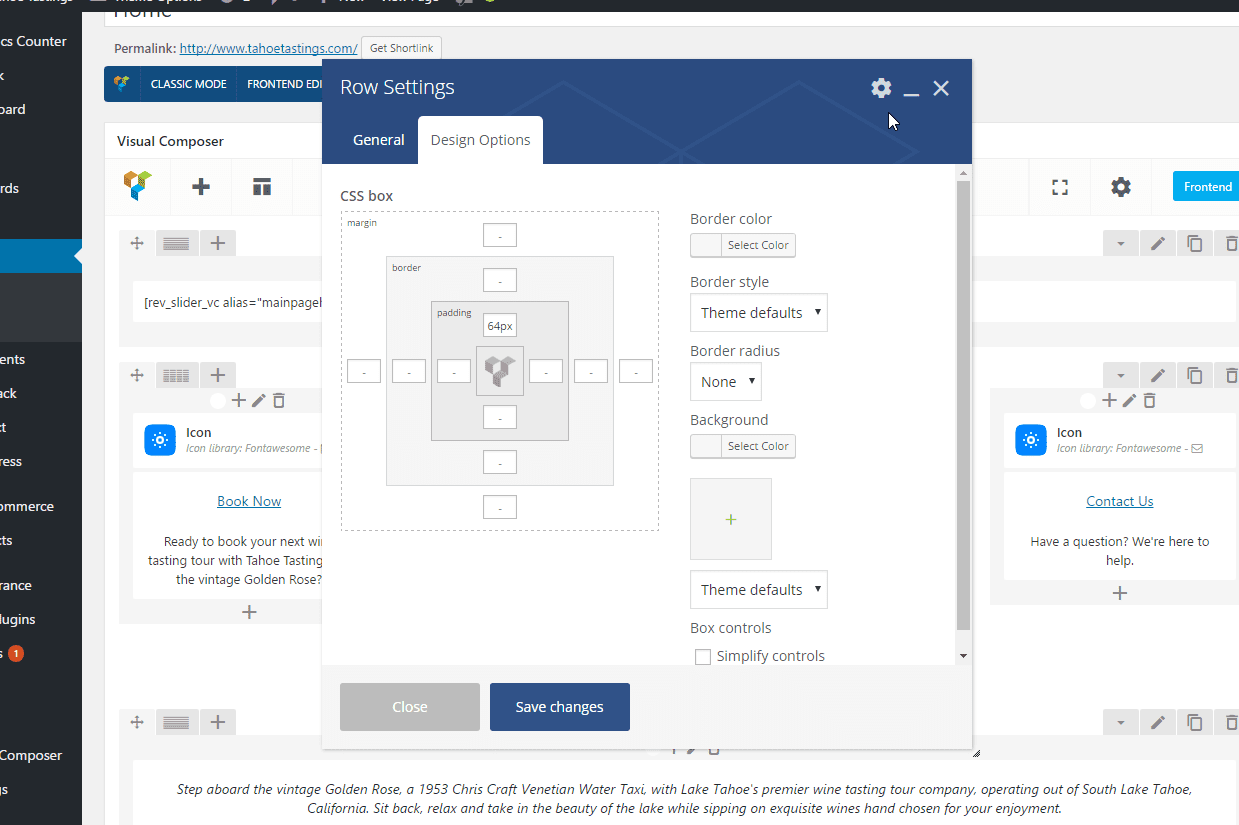Open templates icon in Visual Composer toolbar
The height and width of the screenshot is (825, 1239).
[x=262, y=187]
